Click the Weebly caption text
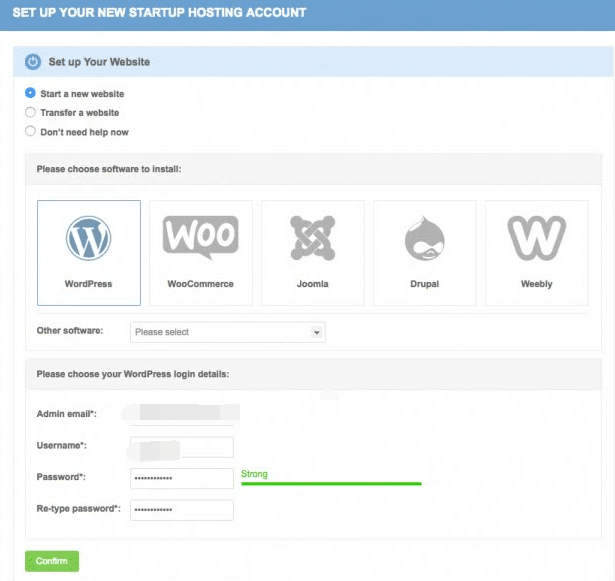The height and width of the screenshot is (581, 615). (537, 284)
